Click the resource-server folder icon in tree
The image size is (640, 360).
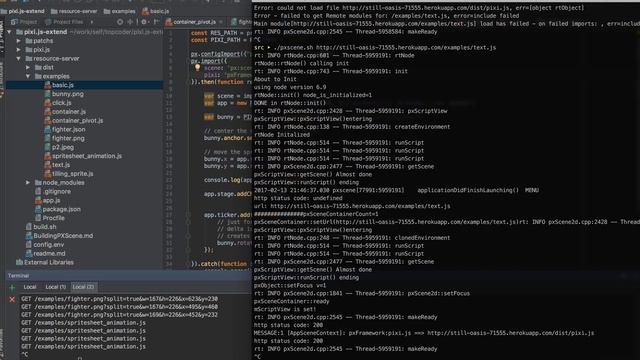29,59
